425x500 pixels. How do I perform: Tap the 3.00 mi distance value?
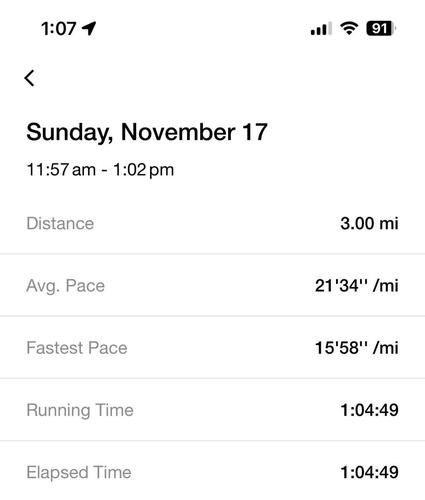(369, 223)
